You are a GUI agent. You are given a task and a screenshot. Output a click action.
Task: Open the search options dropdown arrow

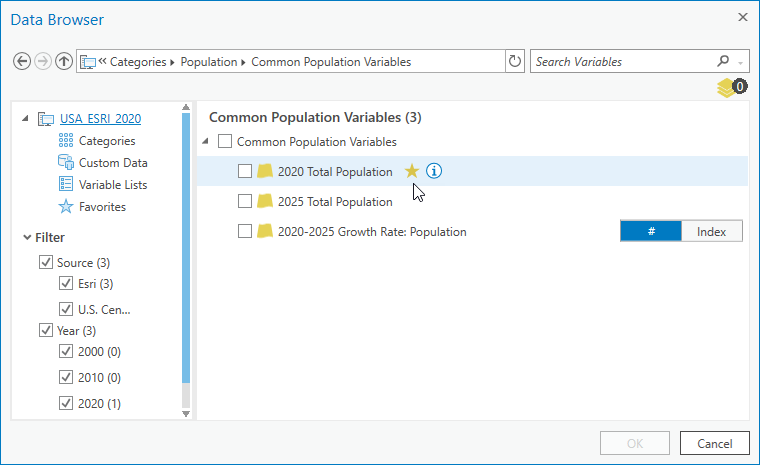pos(740,63)
